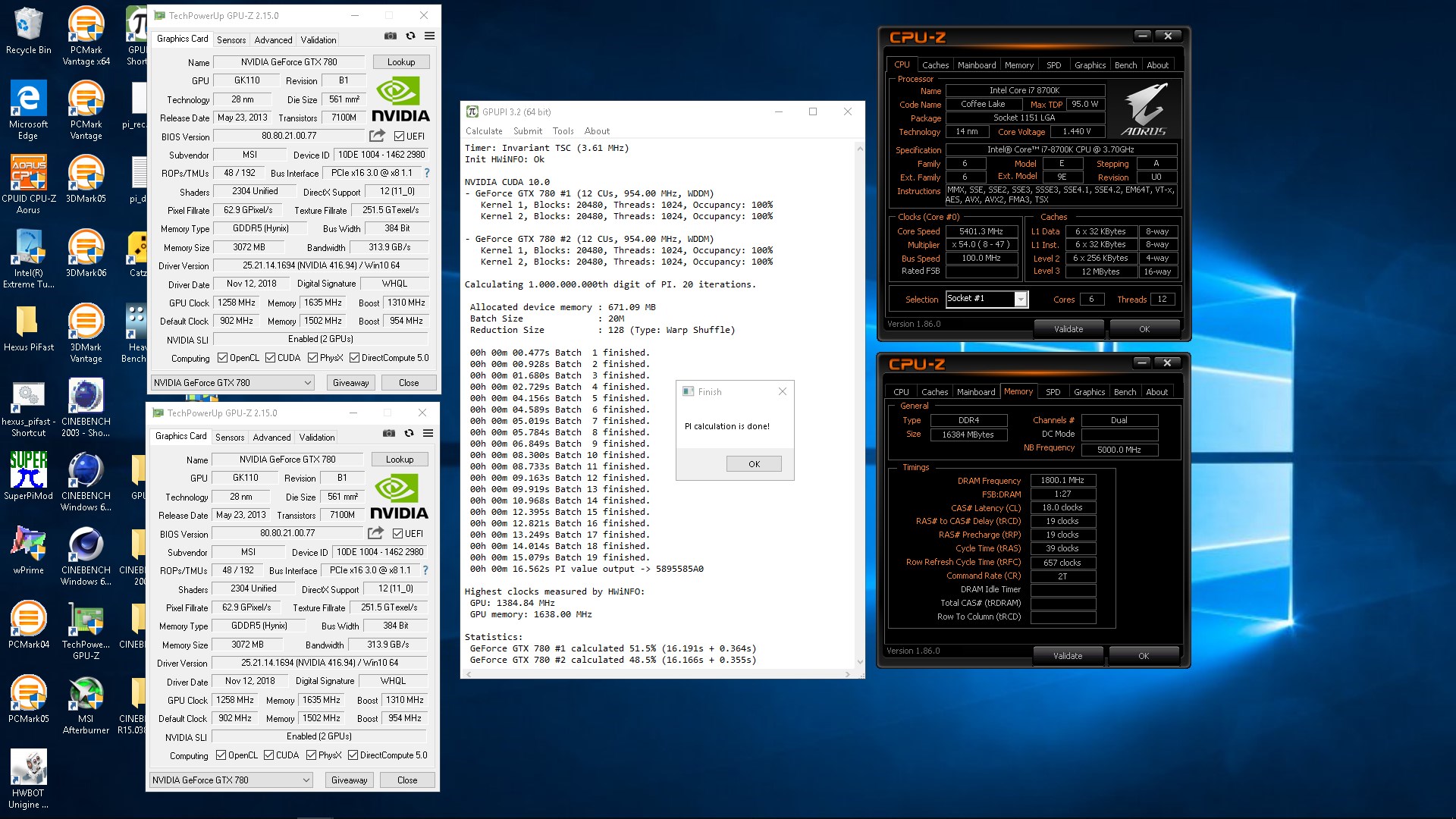Open Microsoft Edge desktop icon

(28, 110)
